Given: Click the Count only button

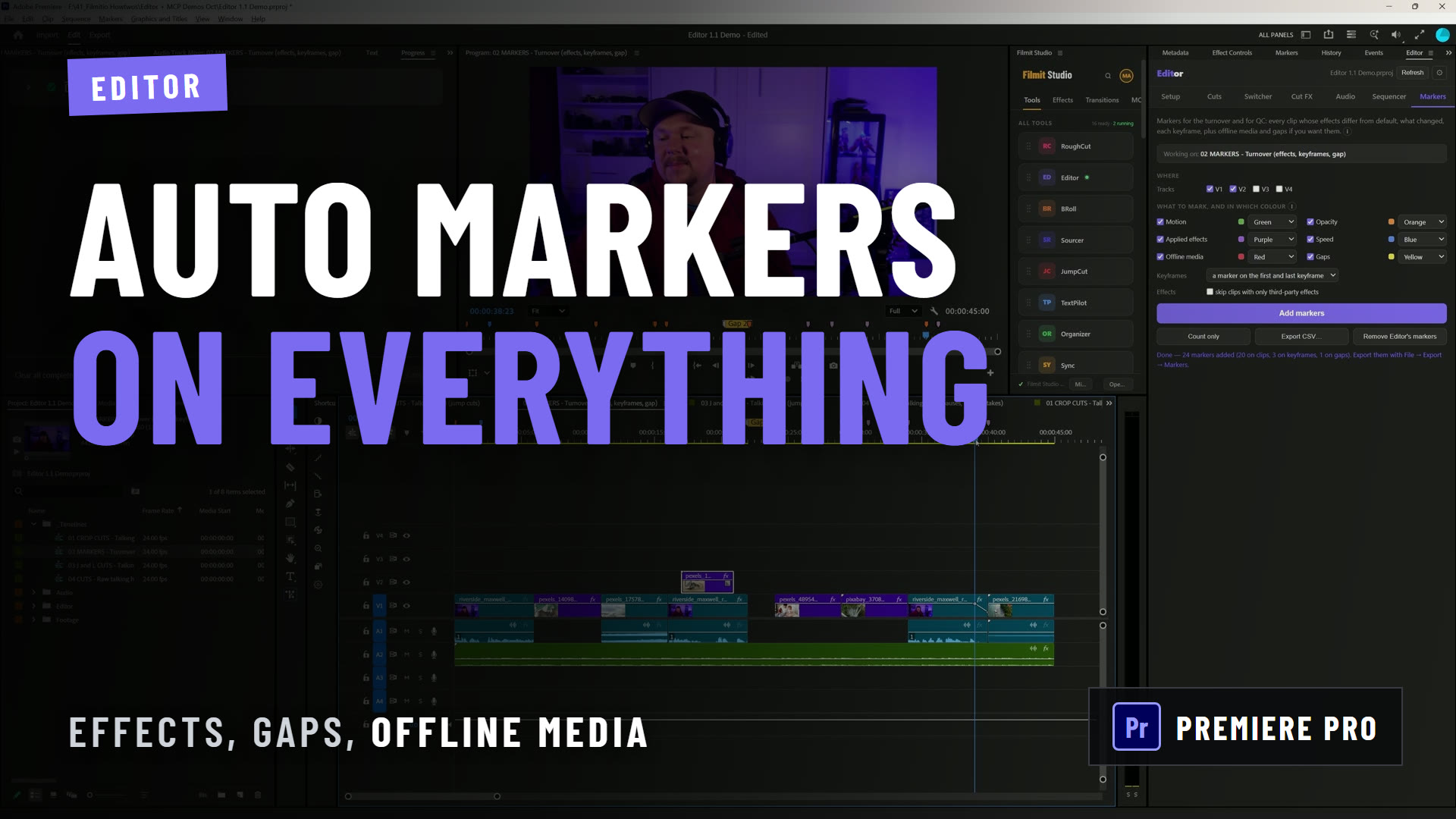Looking at the screenshot, I should (1203, 337).
